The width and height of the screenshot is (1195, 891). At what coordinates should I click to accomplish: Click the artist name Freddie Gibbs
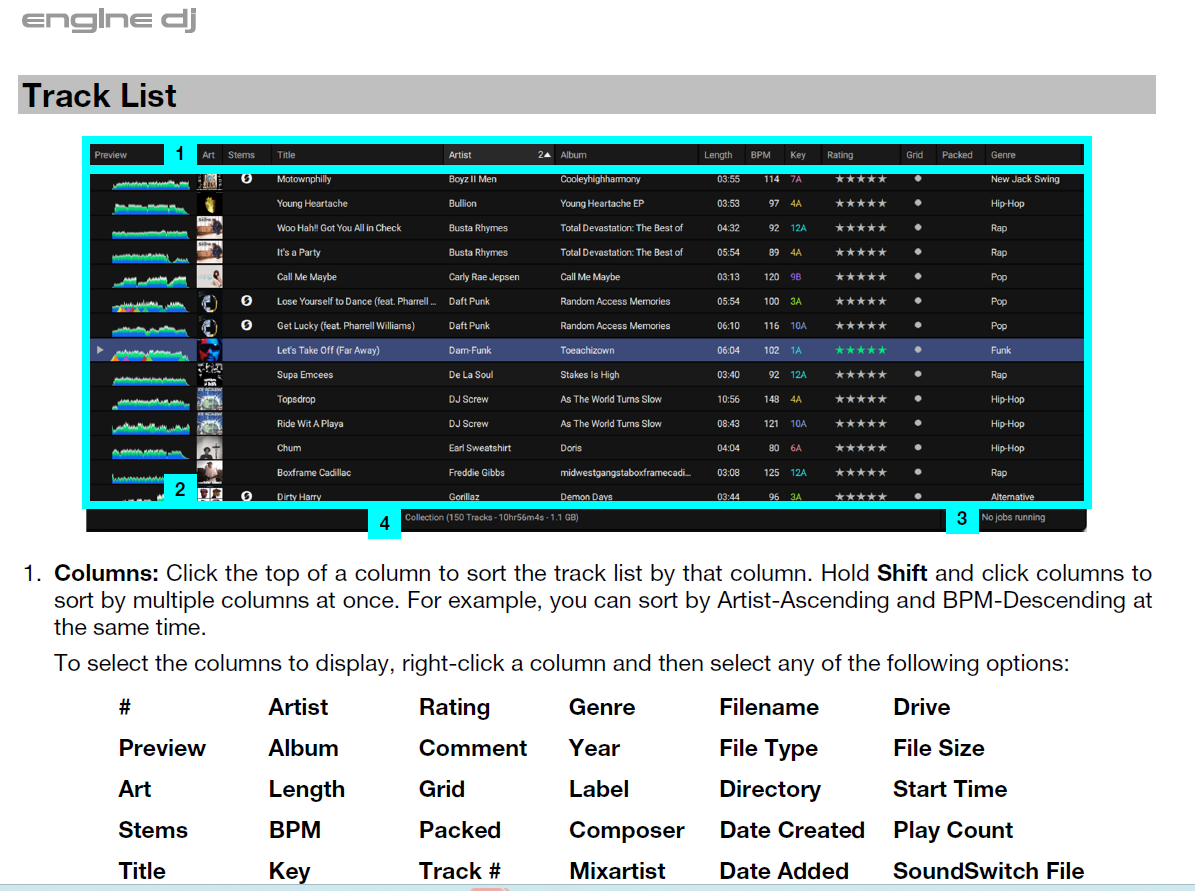click(476, 473)
